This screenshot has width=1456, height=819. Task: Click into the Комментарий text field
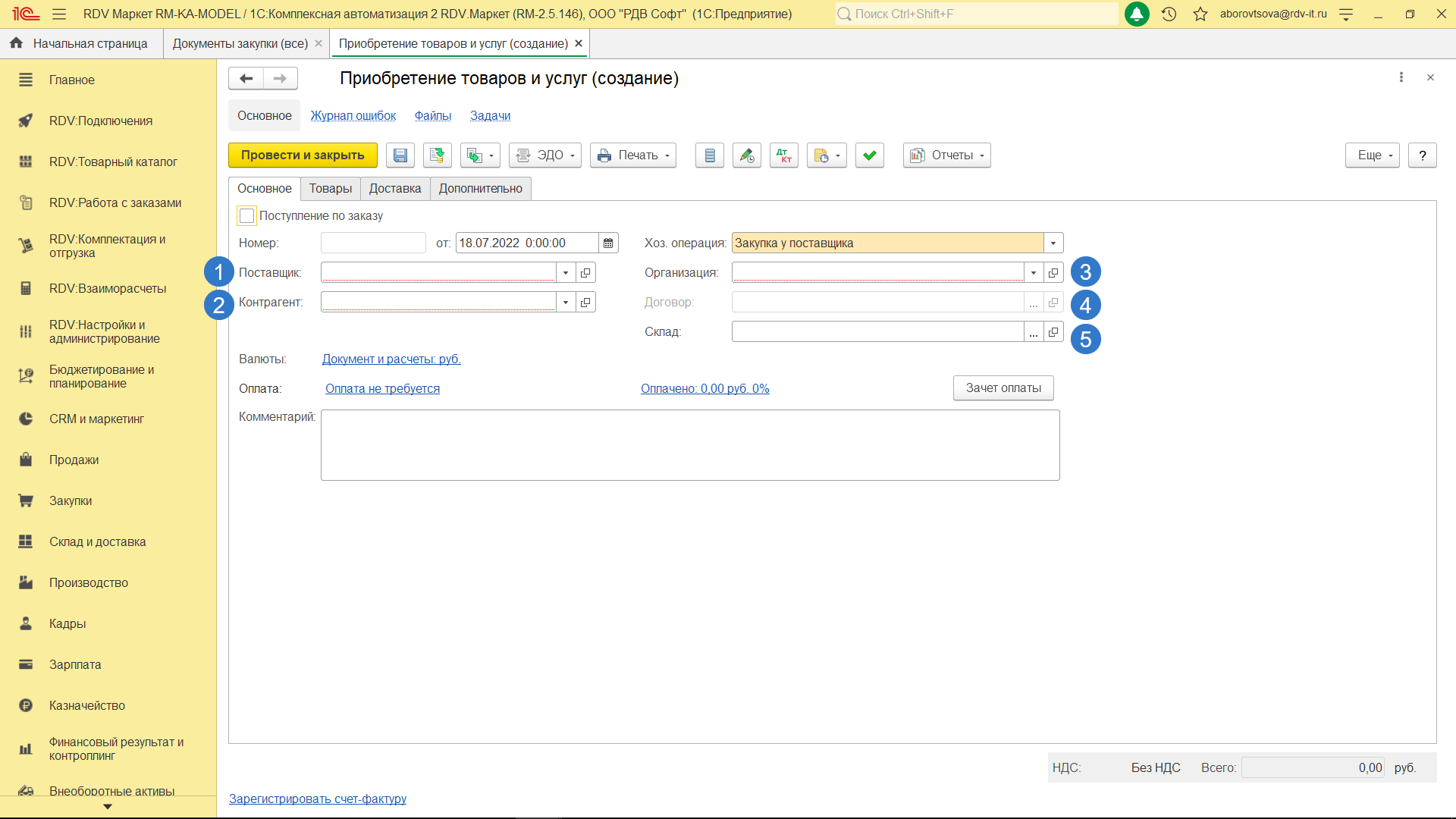689,445
